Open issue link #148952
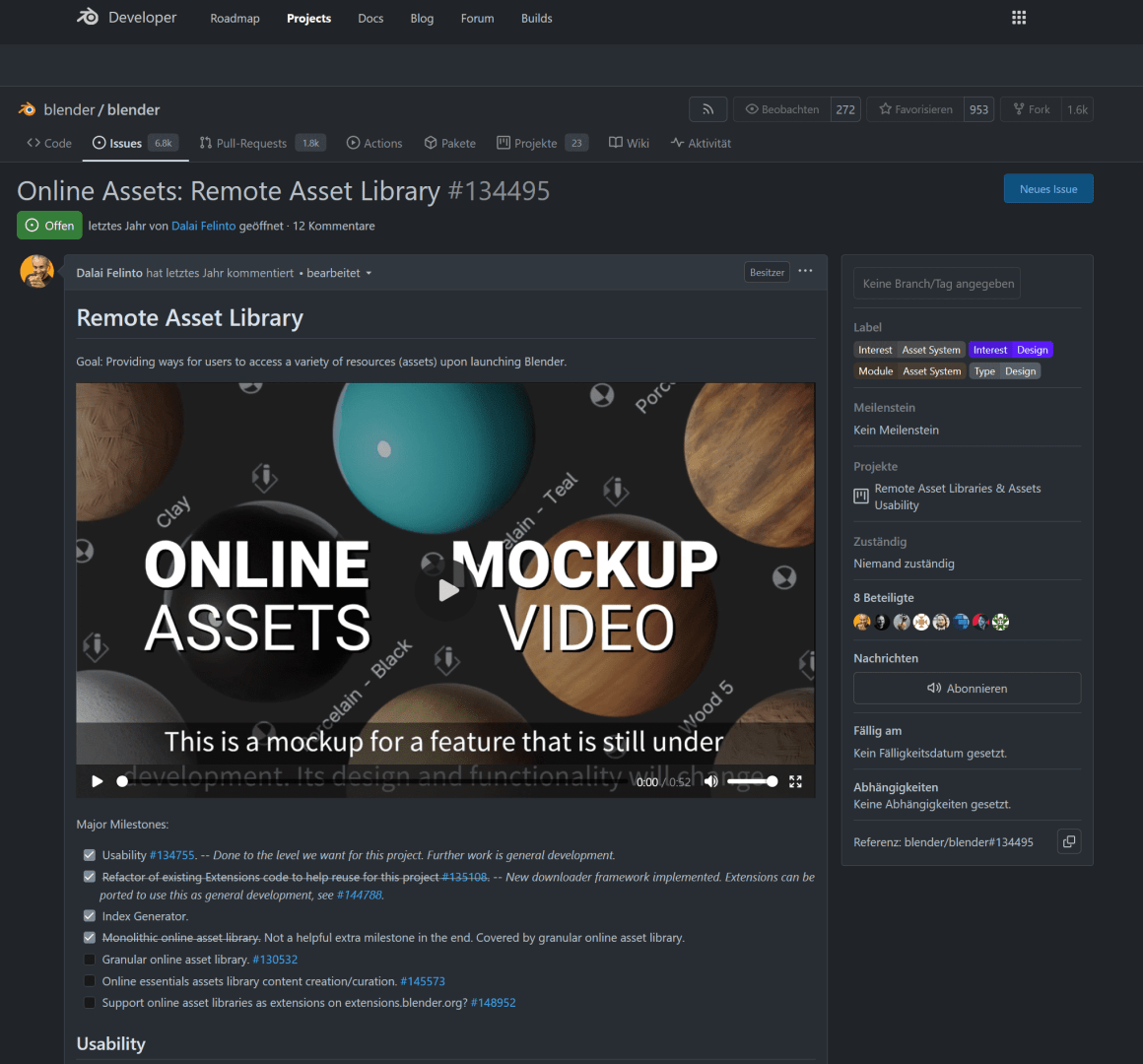Image resolution: width=1143 pixels, height=1064 pixels. (x=494, y=1003)
